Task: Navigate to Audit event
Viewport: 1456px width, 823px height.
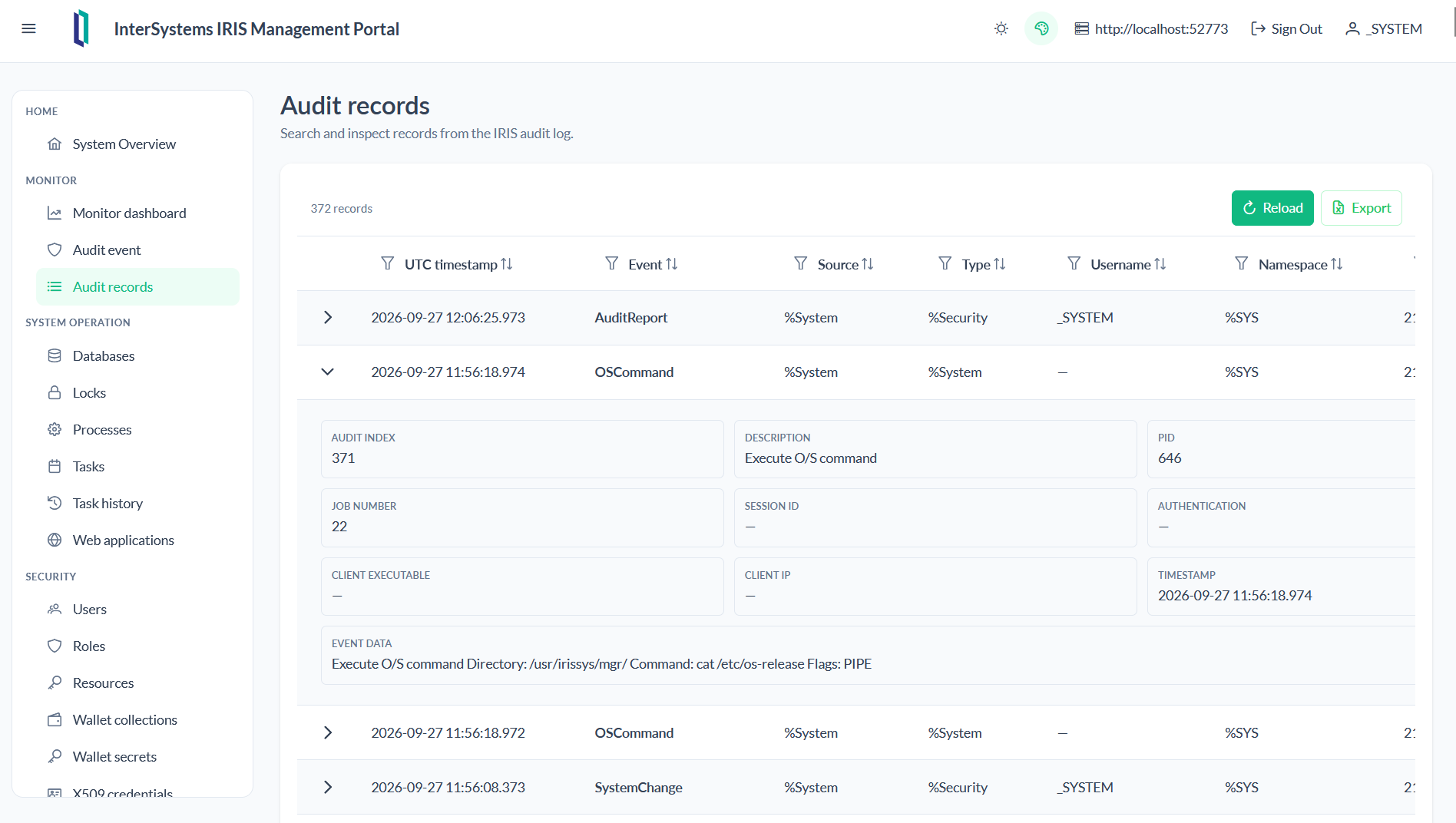Action: point(137,250)
